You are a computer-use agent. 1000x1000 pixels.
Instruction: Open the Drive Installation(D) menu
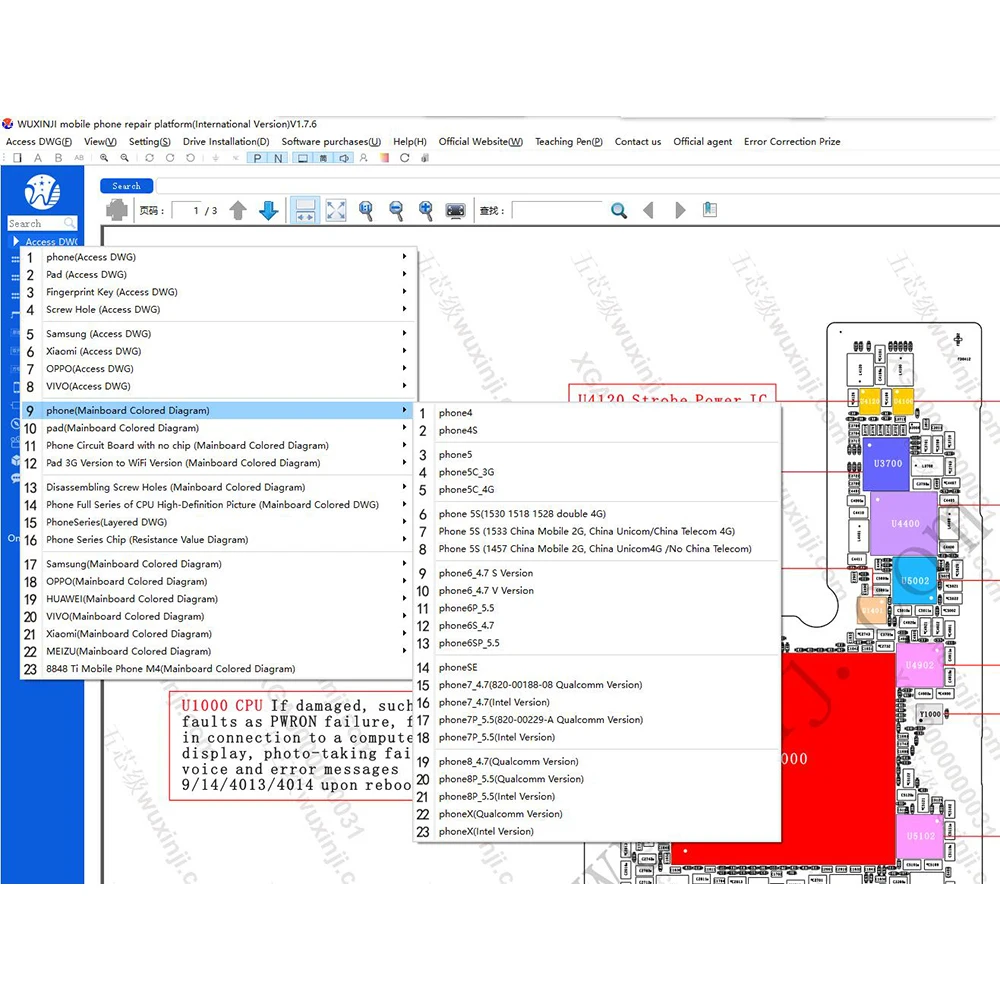226,142
